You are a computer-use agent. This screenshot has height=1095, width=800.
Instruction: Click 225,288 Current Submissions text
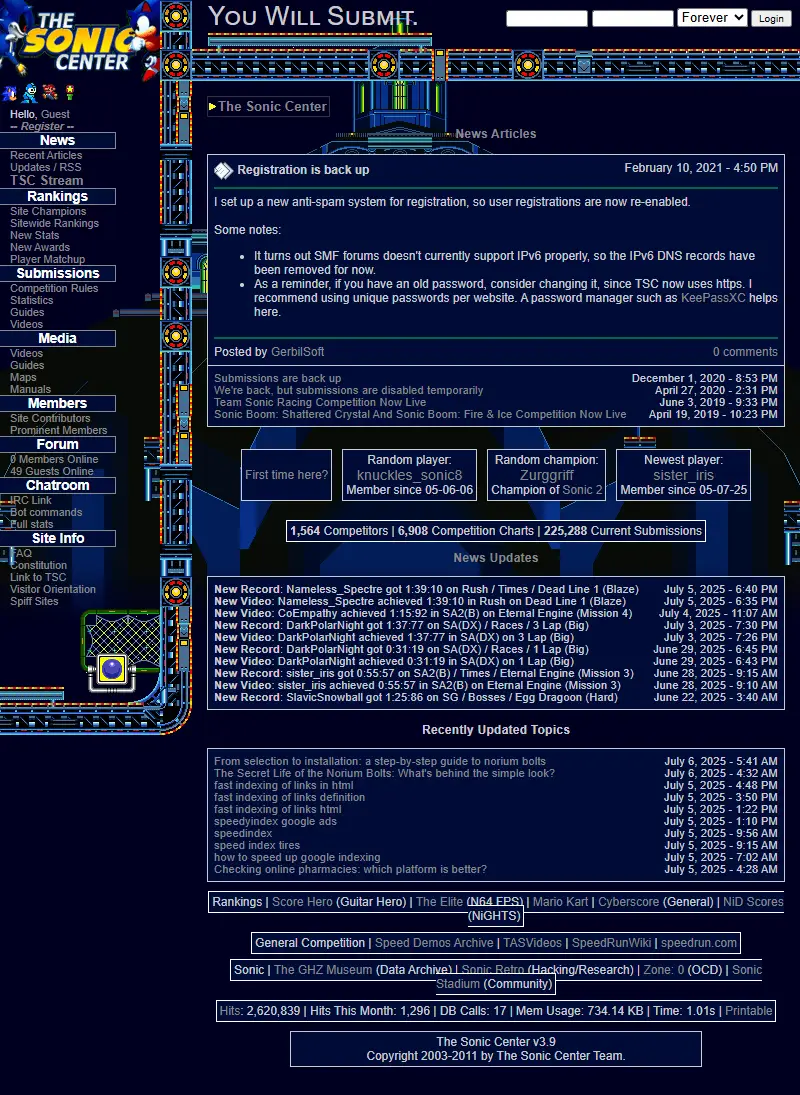coord(623,531)
